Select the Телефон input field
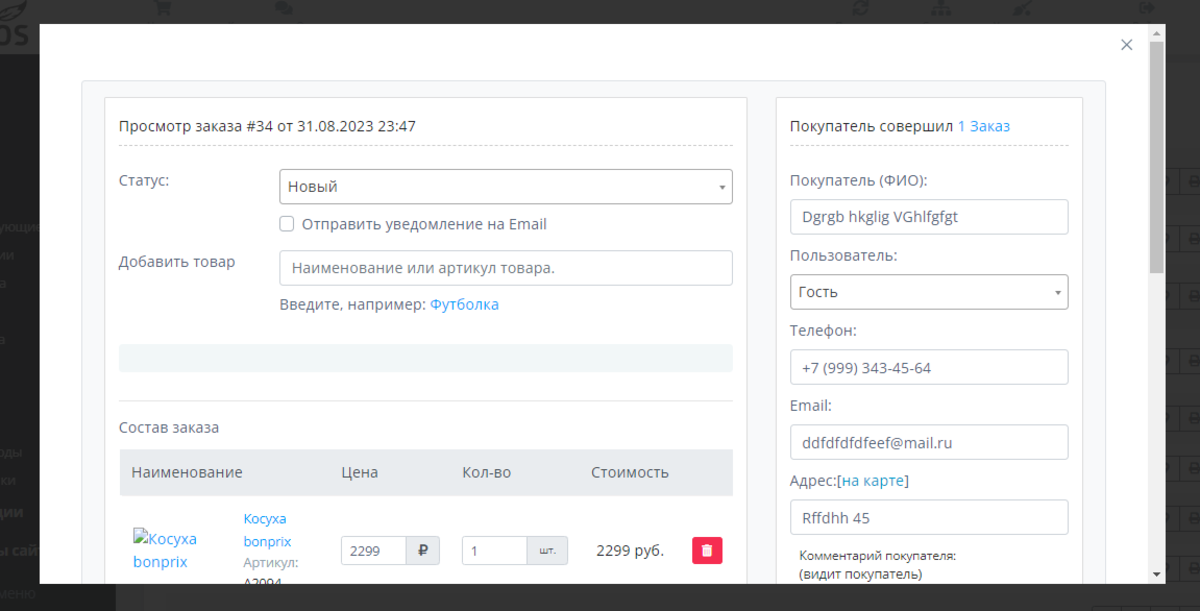The width and height of the screenshot is (1200, 611). (928, 367)
